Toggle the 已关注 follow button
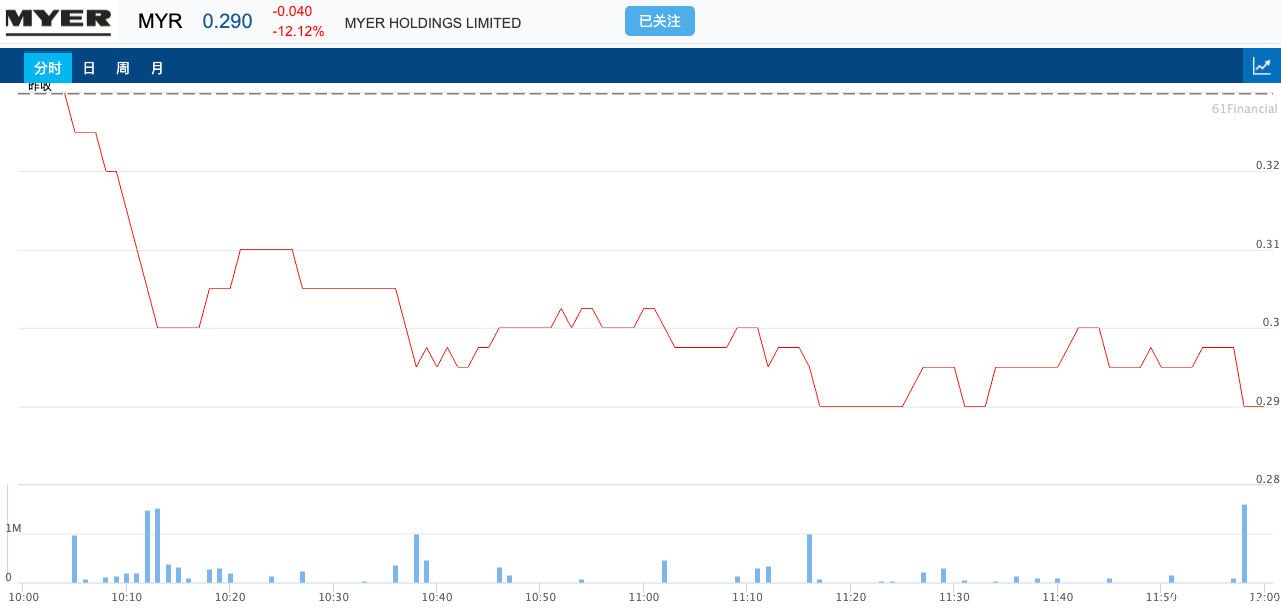Viewport: 1281px width, 614px height. click(659, 21)
